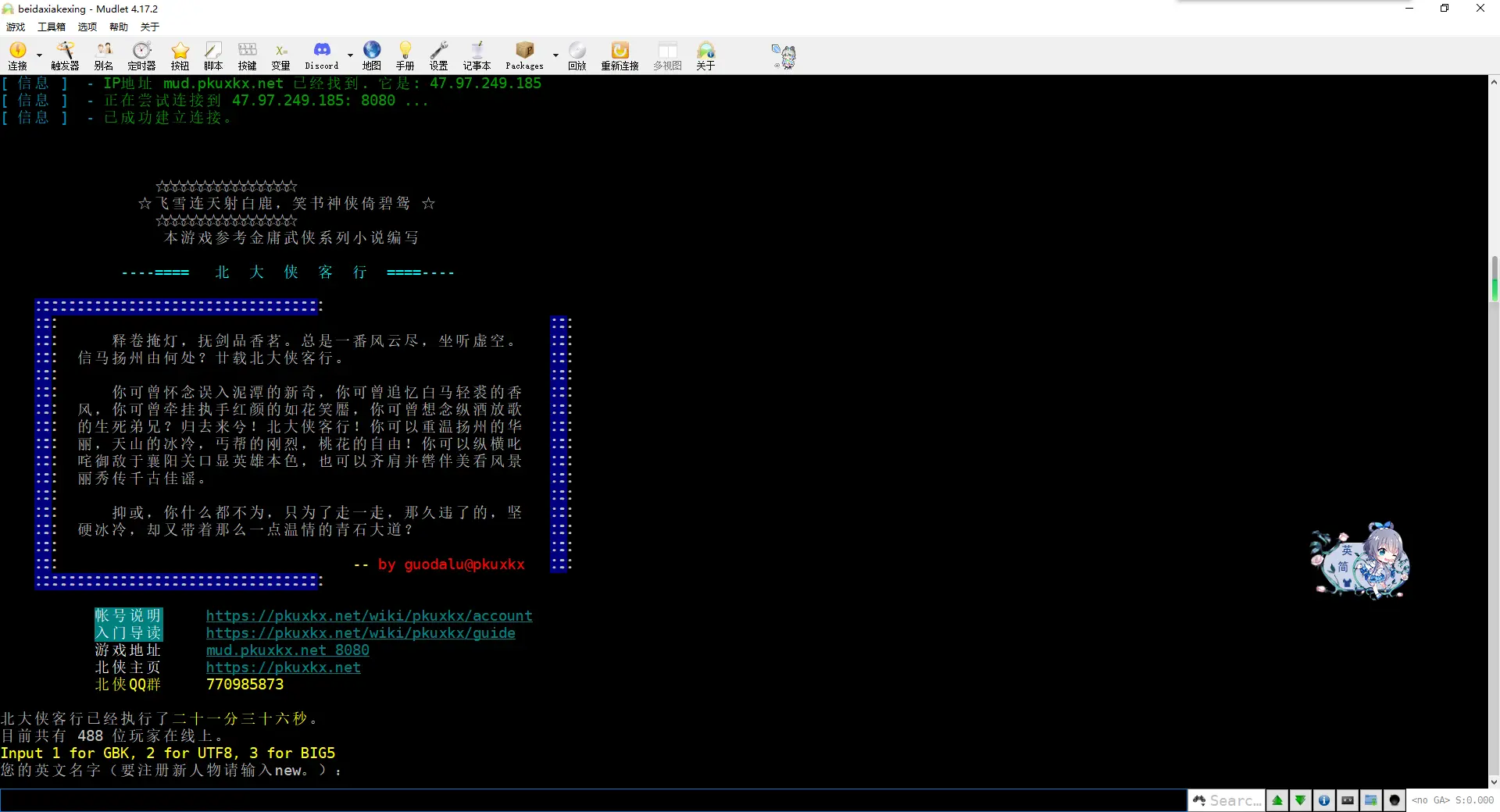Viewport: 1500px width, 812px height.
Task: Open the 关于 (About) menu in menu bar
Action: click(x=150, y=27)
